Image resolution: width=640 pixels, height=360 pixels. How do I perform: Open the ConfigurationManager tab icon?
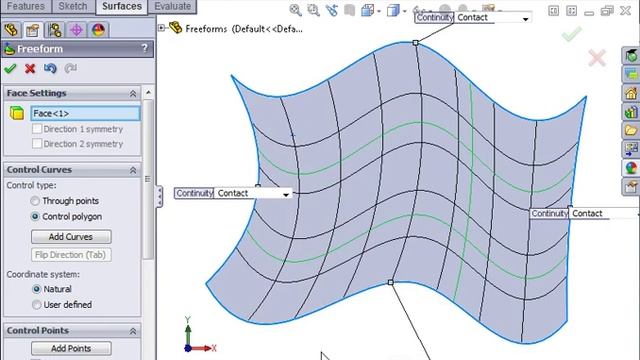(54, 30)
